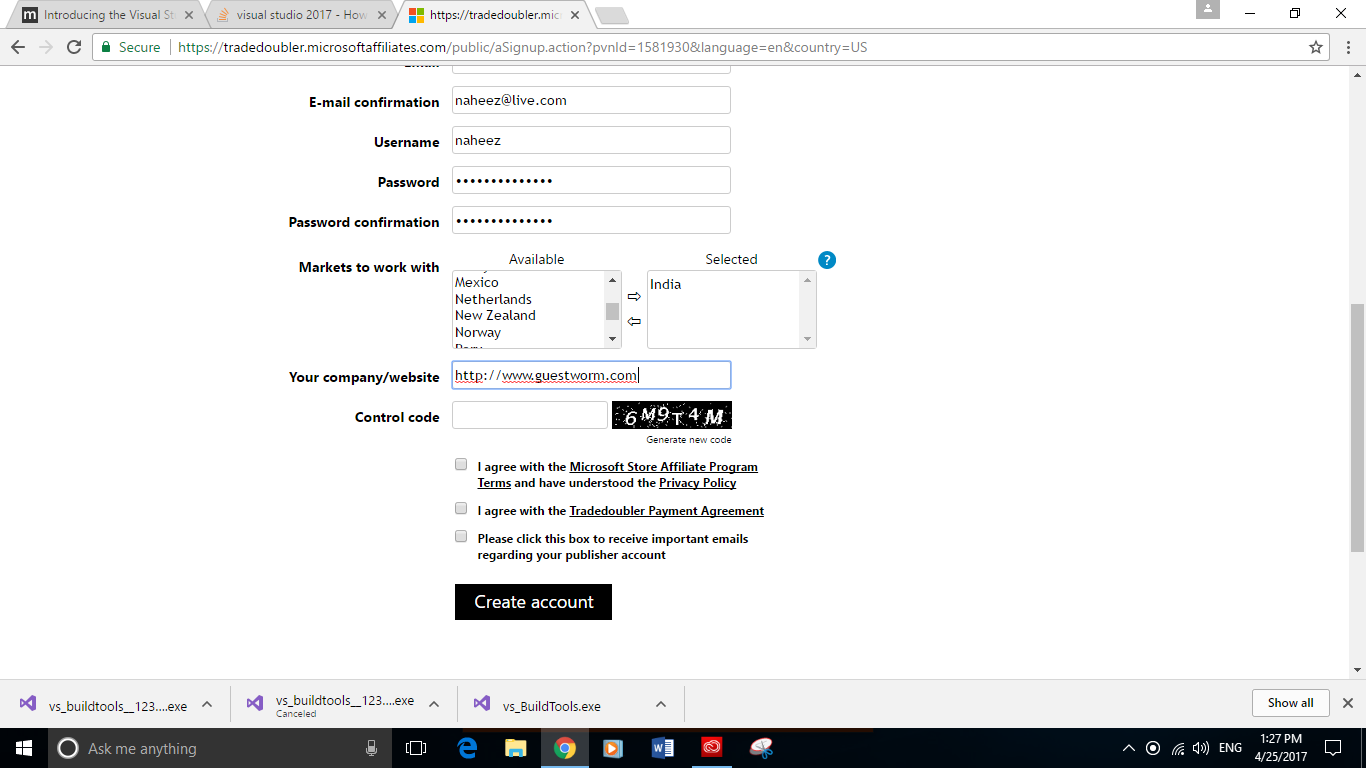Click down arrow of Selected markets list
Viewport: 1366px width, 768px height.
click(x=808, y=339)
